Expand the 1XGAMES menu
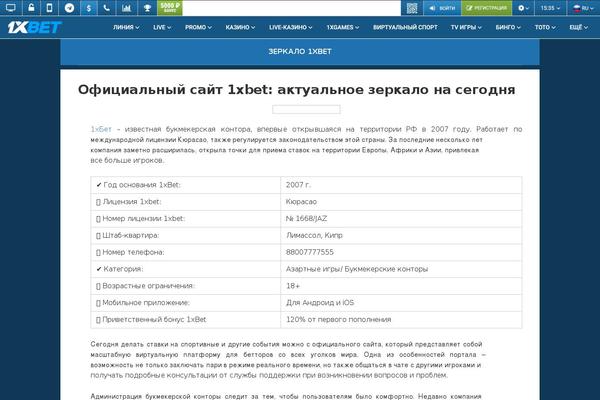The width and height of the screenshot is (600, 400). click(x=342, y=27)
